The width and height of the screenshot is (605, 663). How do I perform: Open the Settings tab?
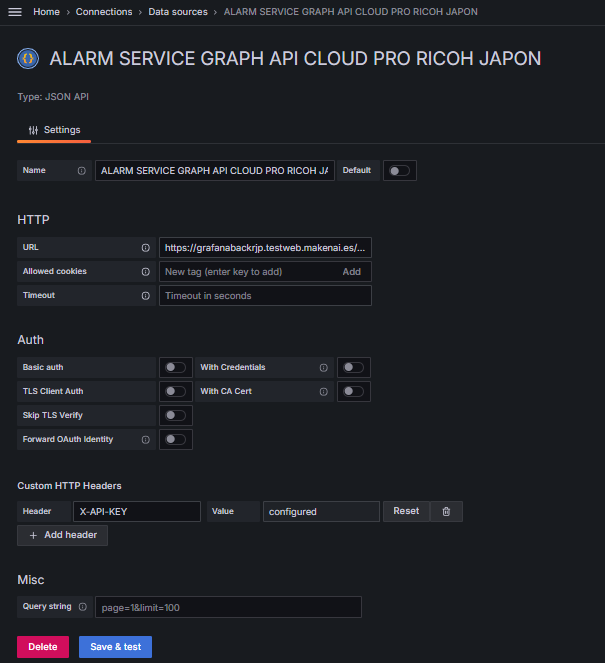click(x=55, y=130)
